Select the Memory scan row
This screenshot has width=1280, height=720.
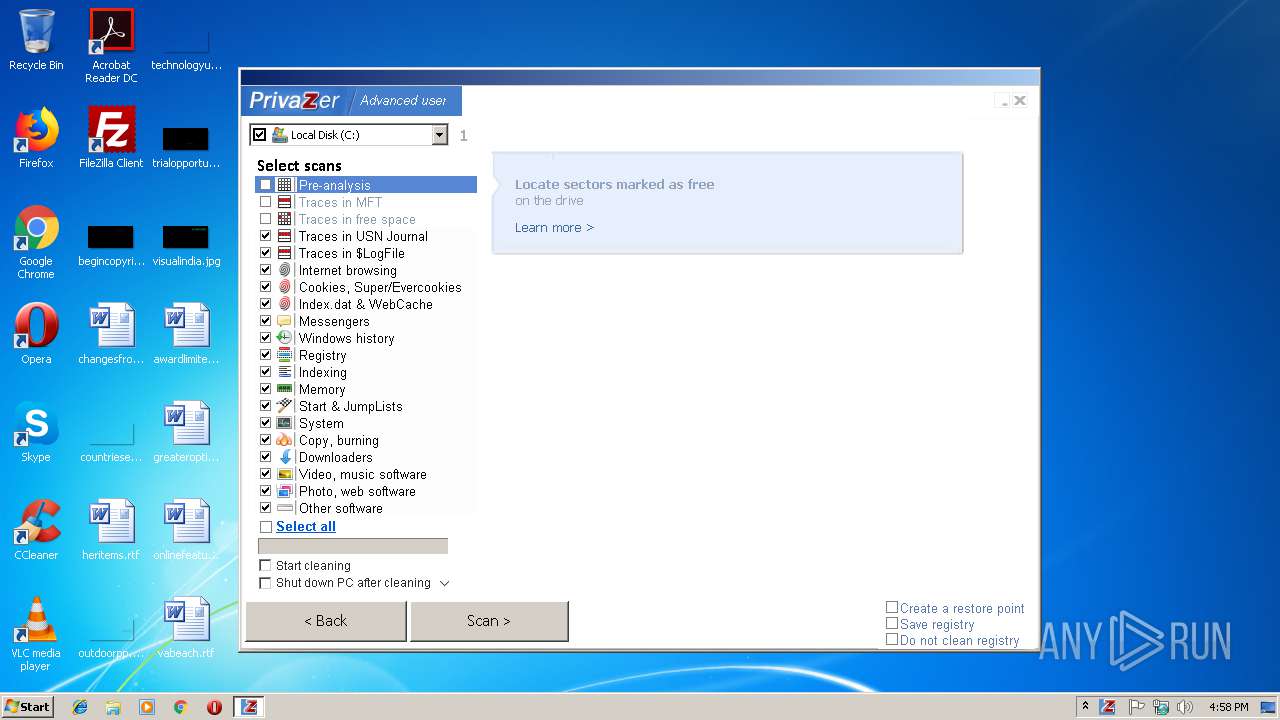(x=365, y=389)
